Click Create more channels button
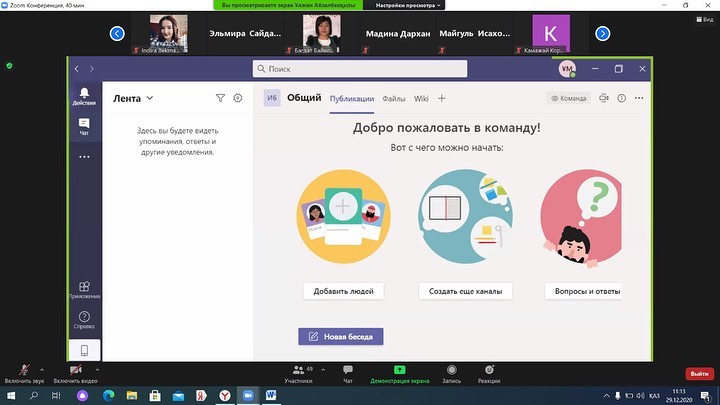The width and height of the screenshot is (720, 405). pos(465,291)
